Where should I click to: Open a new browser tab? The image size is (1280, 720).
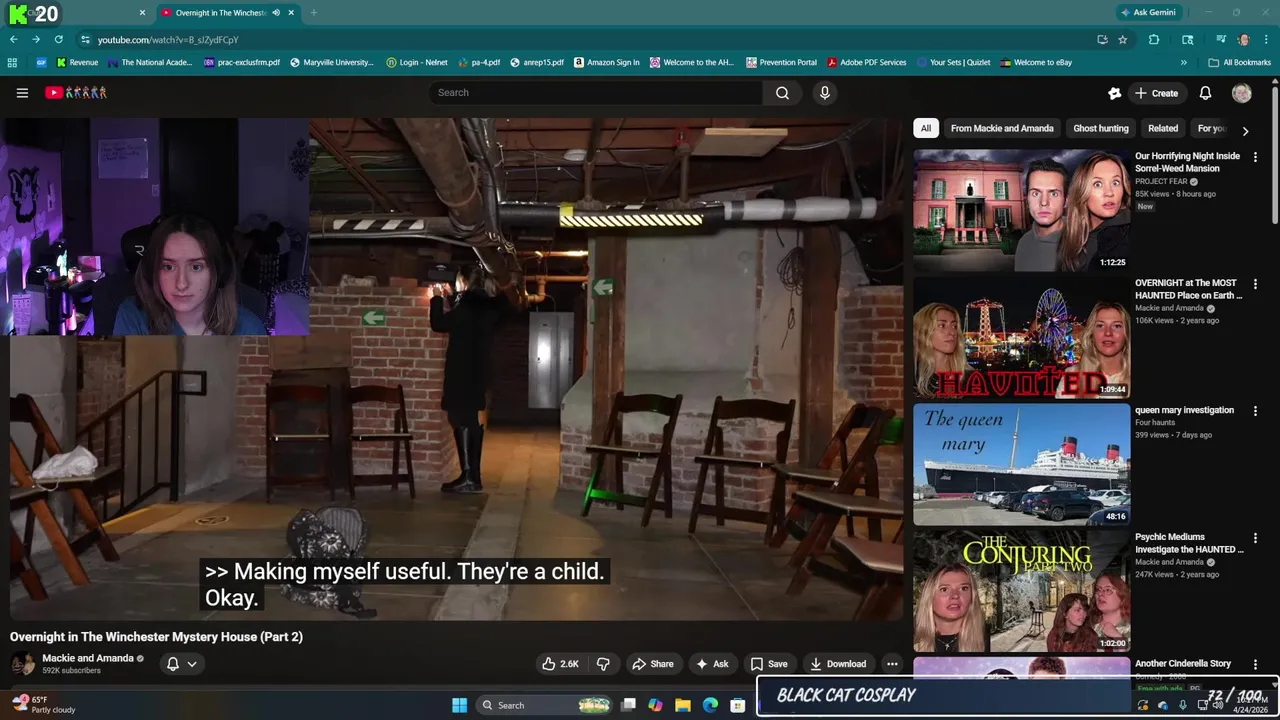(x=313, y=13)
